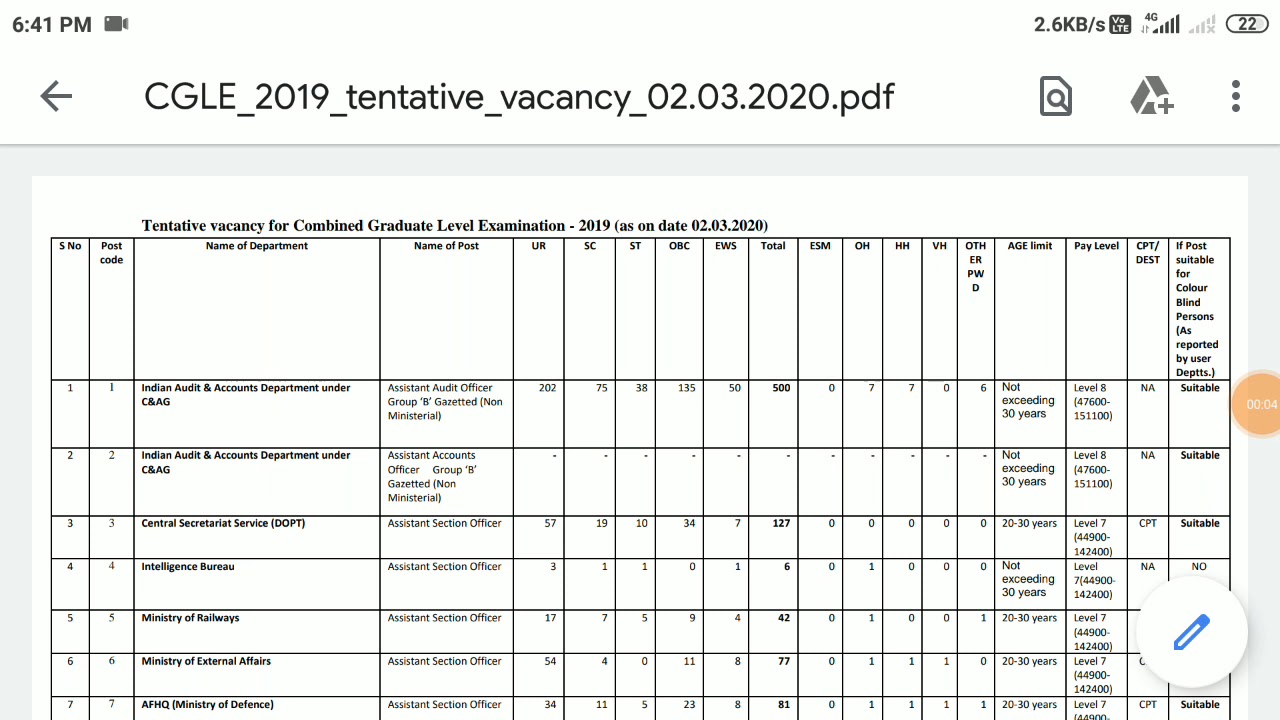Viewport: 1280px width, 720px height.
Task: Tap the 'Name of Post' column header
Action: pos(446,246)
